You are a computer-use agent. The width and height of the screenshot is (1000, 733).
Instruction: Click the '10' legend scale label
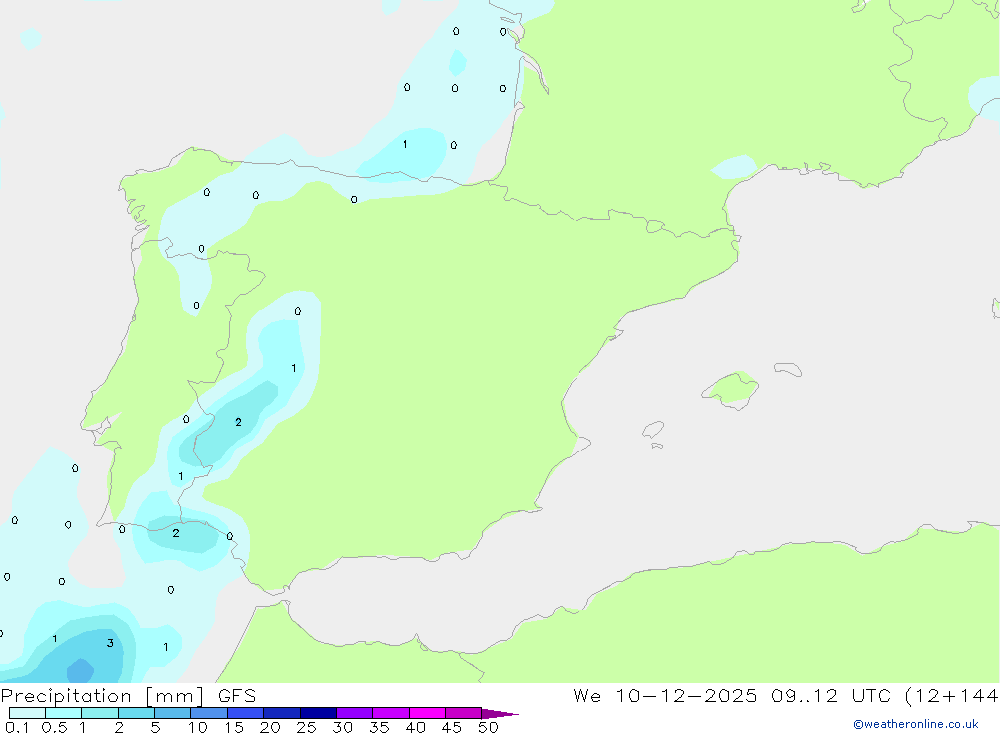(198, 727)
